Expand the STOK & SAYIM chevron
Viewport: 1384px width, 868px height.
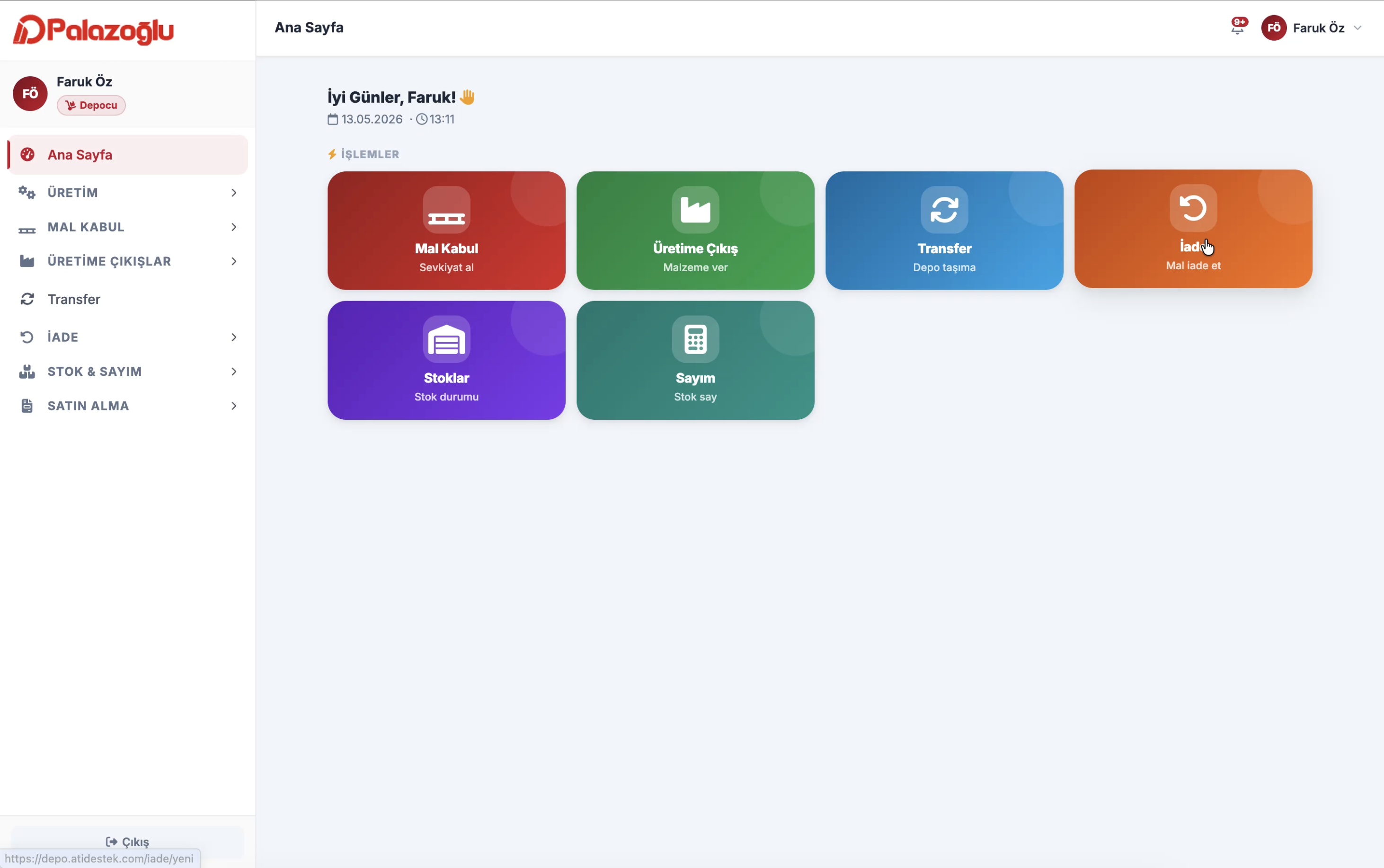[234, 372]
